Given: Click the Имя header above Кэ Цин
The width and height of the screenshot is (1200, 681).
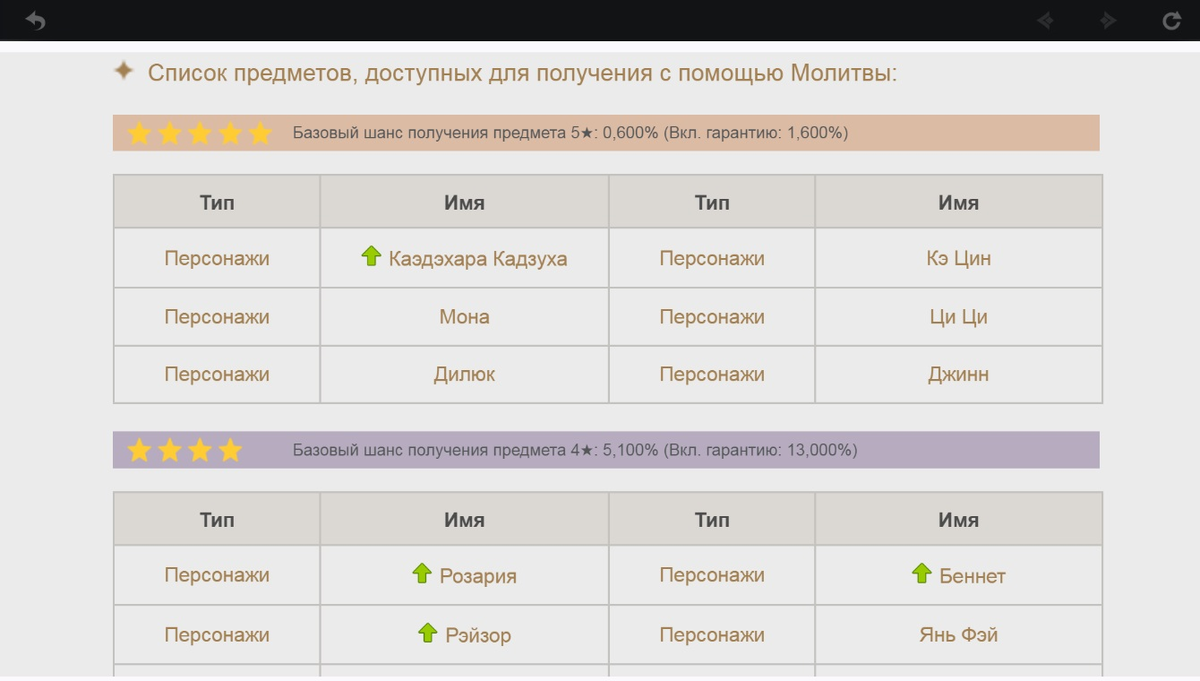Looking at the screenshot, I should [959, 202].
